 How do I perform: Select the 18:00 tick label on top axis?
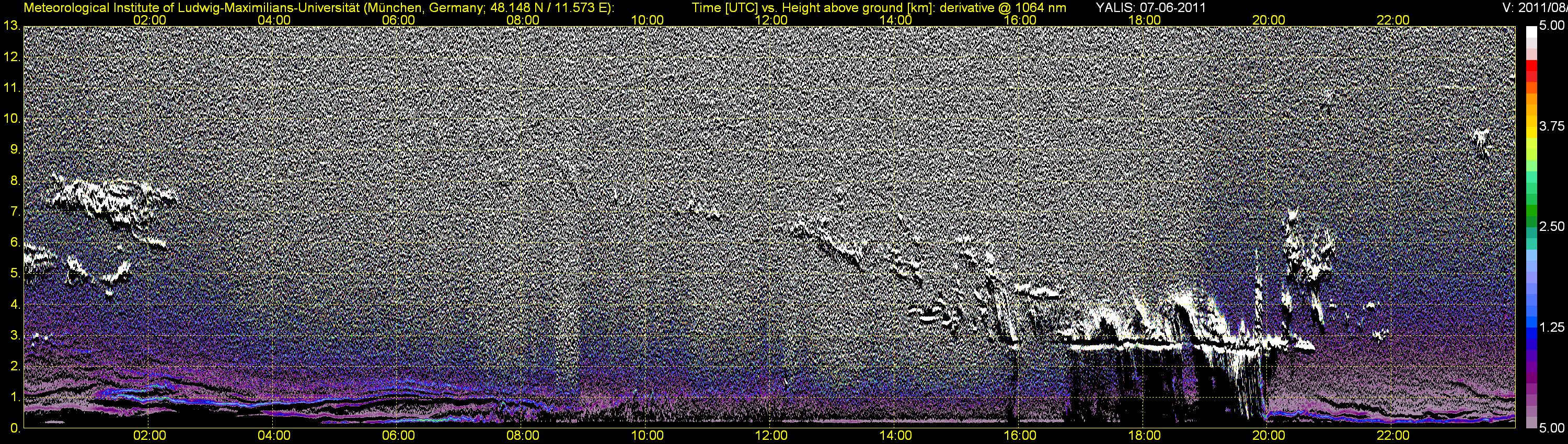click(x=1144, y=20)
